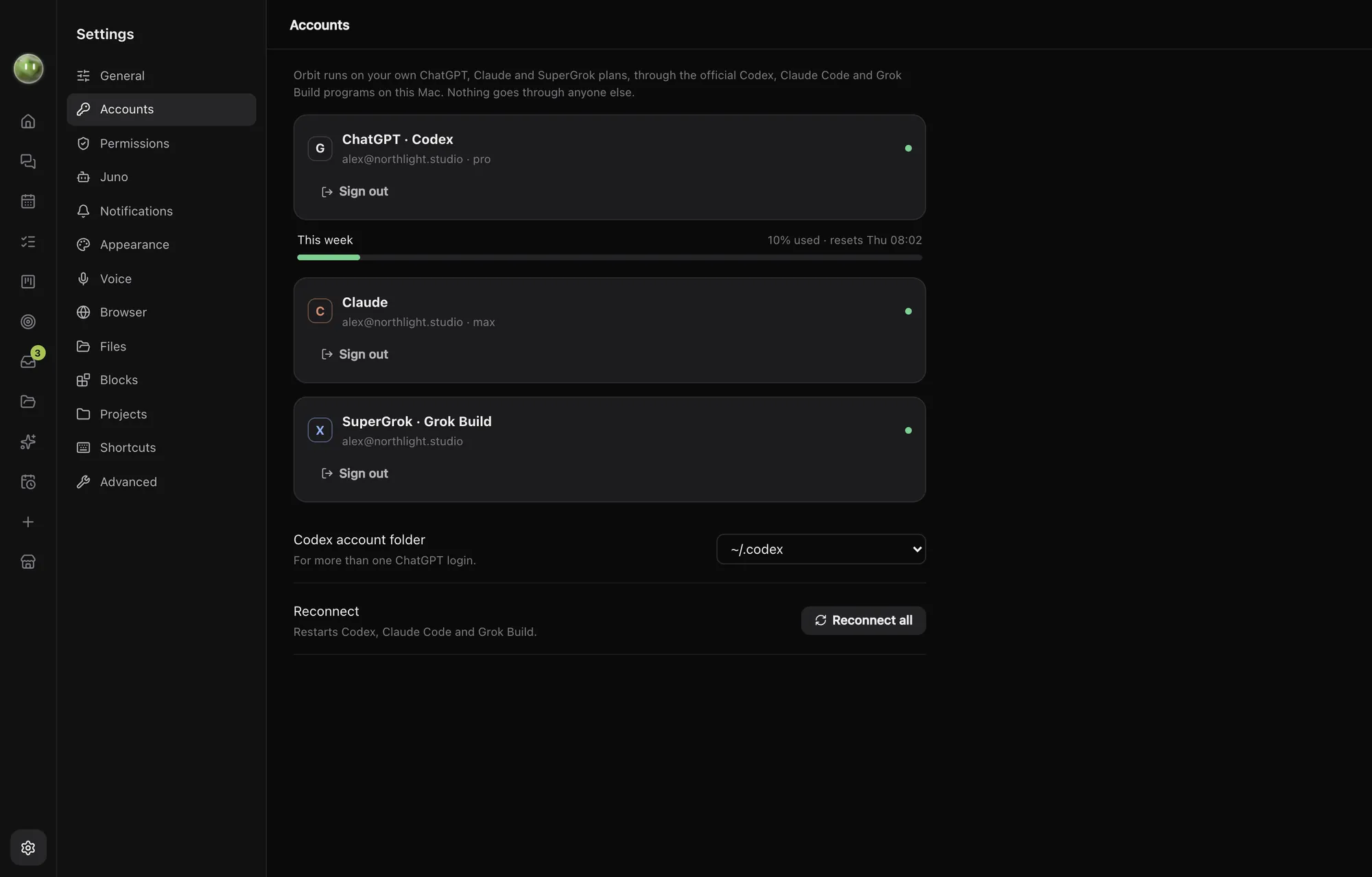Click the SuperGrok X logo icon

[x=320, y=430]
